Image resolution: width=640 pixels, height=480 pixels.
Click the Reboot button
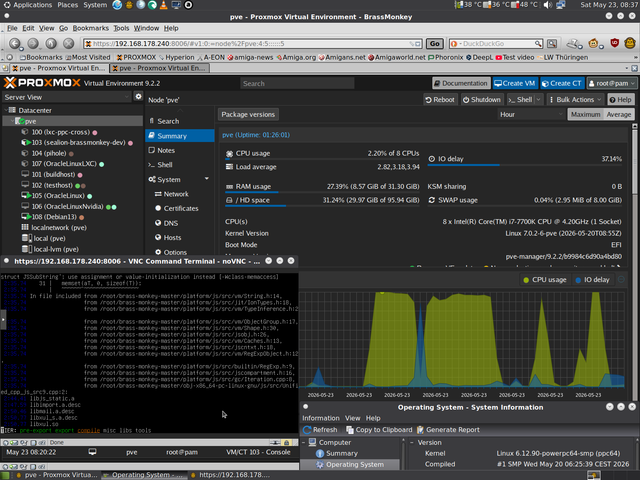[439, 100]
